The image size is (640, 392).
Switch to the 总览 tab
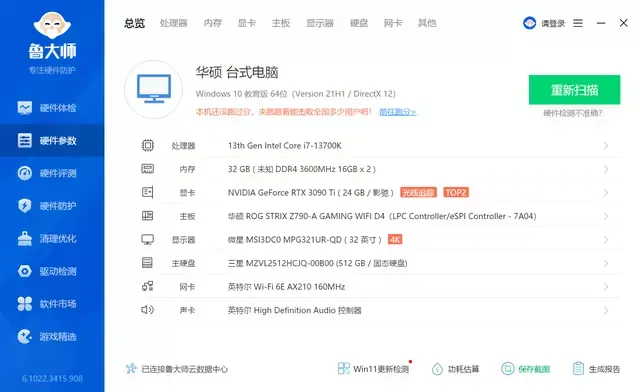(x=135, y=23)
